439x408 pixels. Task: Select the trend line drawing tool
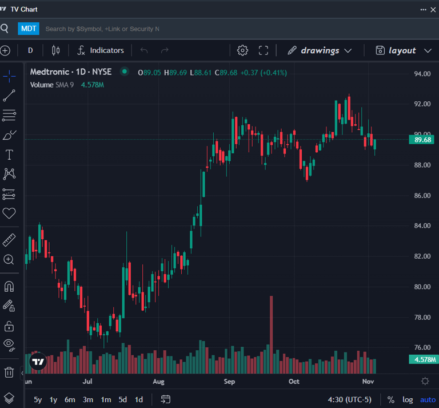pos(9,96)
